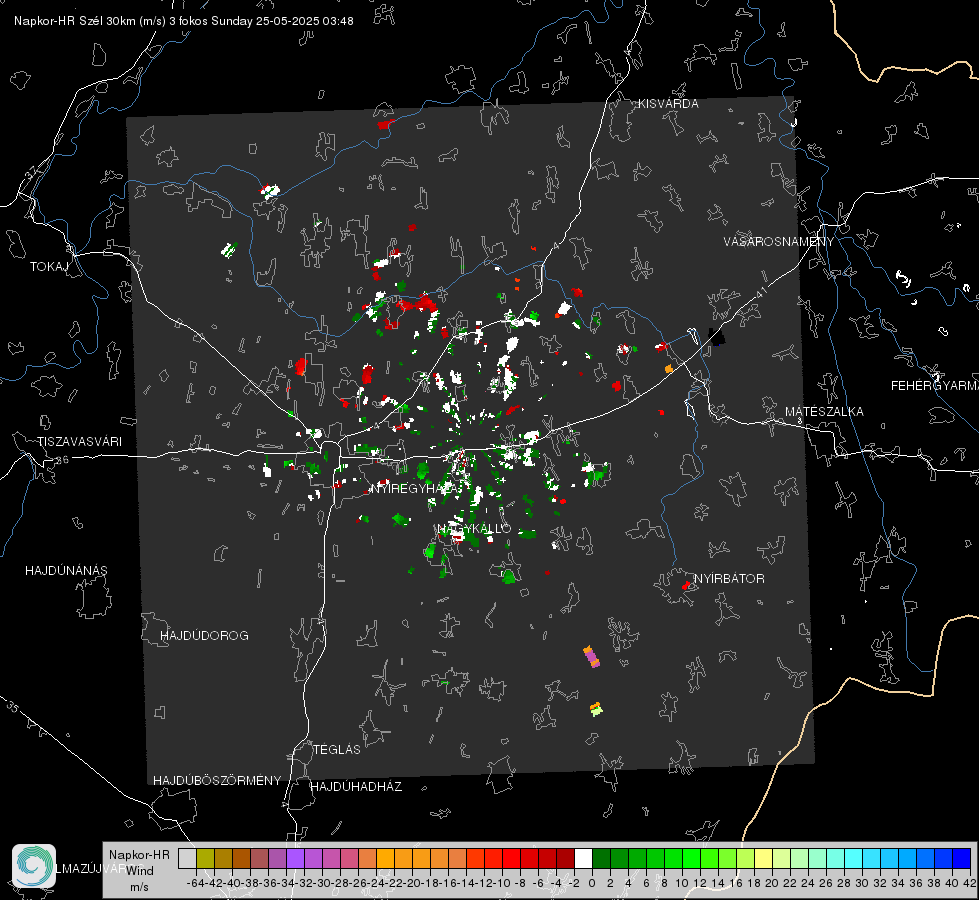Pick the violet swatch between -34 and -32
The image size is (979, 900).
tap(295, 858)
